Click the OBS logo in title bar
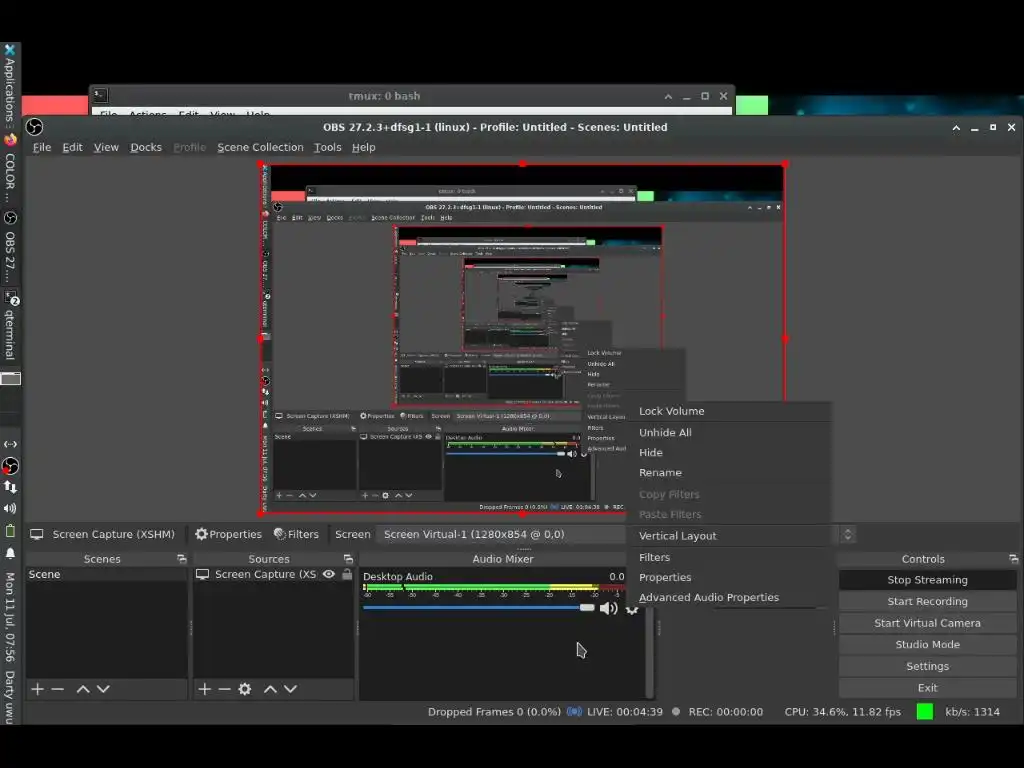The height and width of the screenshot is (768, 1024). pyautogui.click(x=35, y=127)
